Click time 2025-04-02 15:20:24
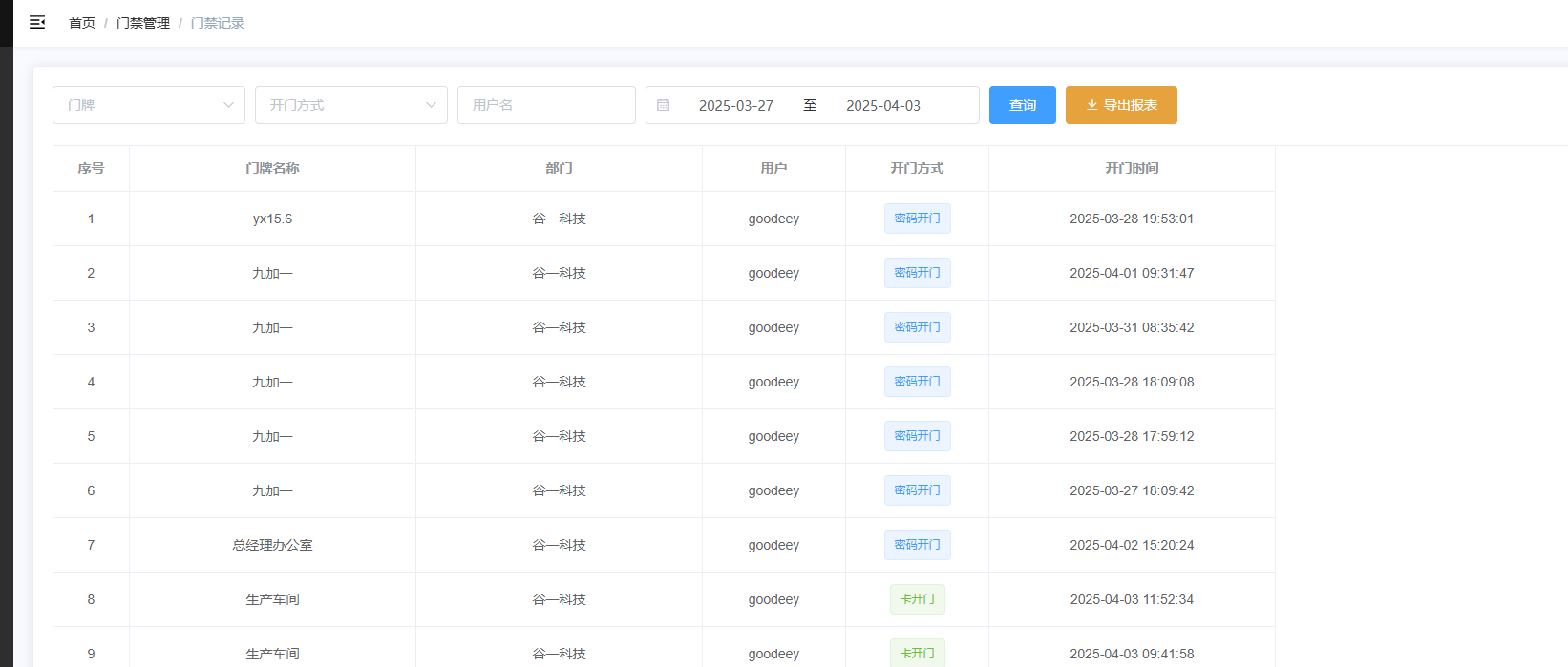Viewport: 1568px width, 667px height. (x=1132, y=545)
